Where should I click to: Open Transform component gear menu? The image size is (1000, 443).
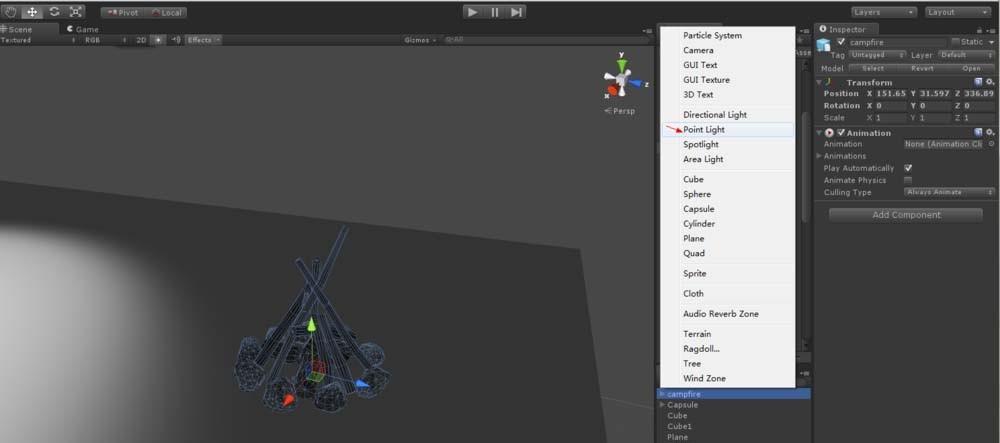coord(990,82)
